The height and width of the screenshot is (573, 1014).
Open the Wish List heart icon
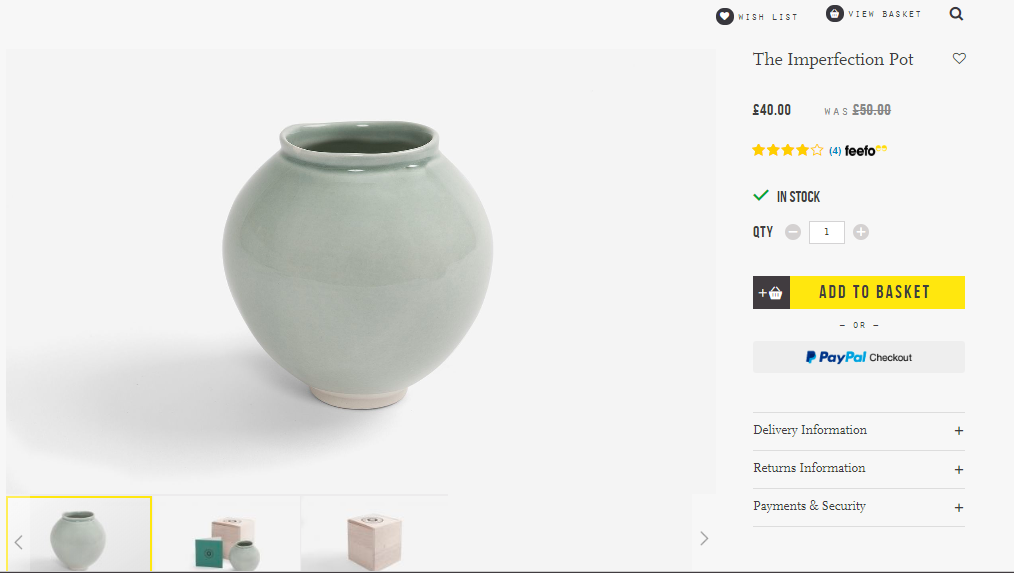[725, 16]
